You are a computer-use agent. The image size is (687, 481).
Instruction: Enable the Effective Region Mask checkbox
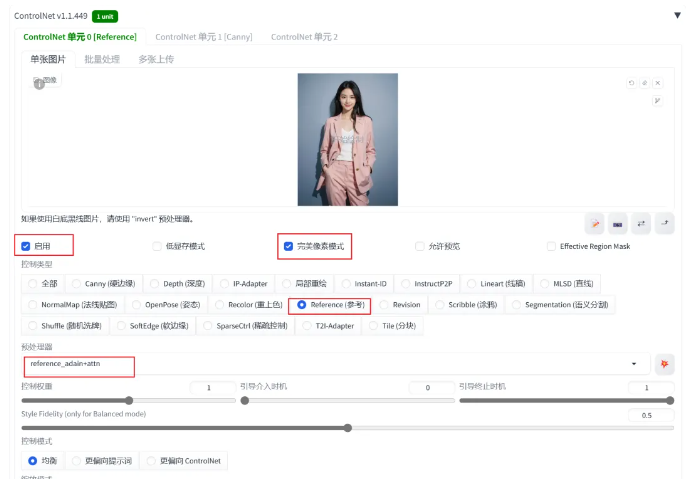551,246
